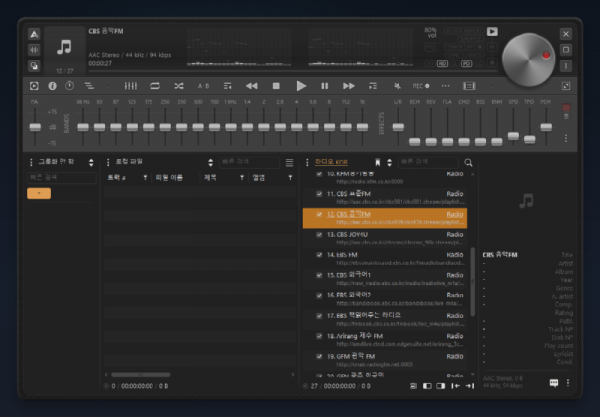Click the orange dropdown button in the grouping panel
This screenshot has width=600, height=417.
coord(39,193)
